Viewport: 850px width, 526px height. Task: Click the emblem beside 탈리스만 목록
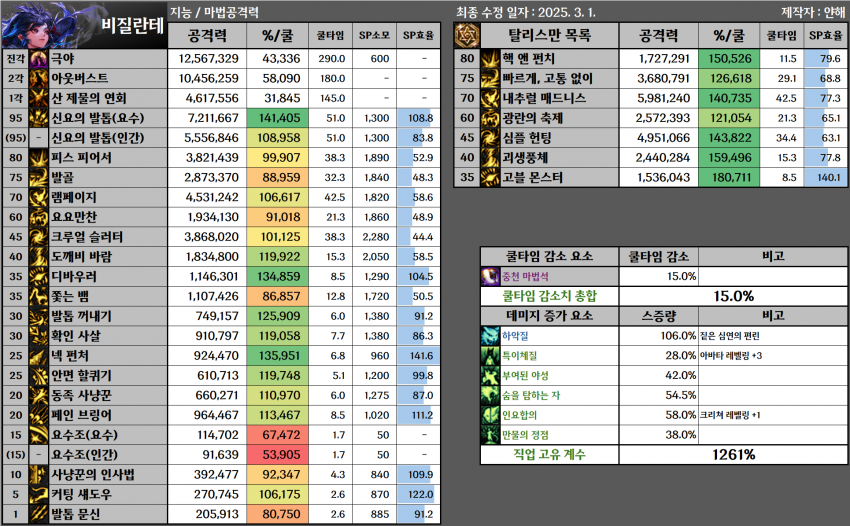[466, 35]
